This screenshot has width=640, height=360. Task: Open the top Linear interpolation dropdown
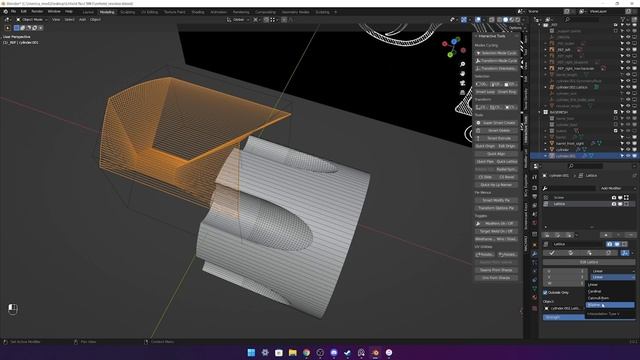tap(613, 271)
